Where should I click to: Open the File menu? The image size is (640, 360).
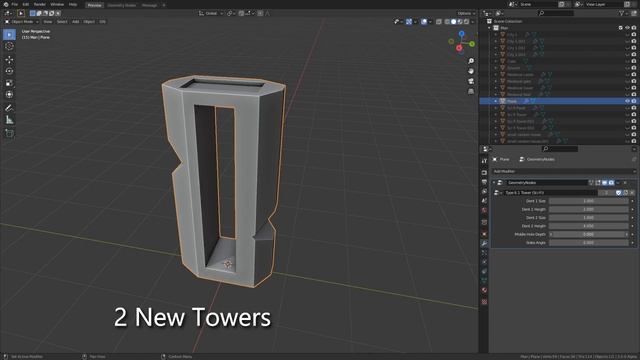[x=15, y=4]
